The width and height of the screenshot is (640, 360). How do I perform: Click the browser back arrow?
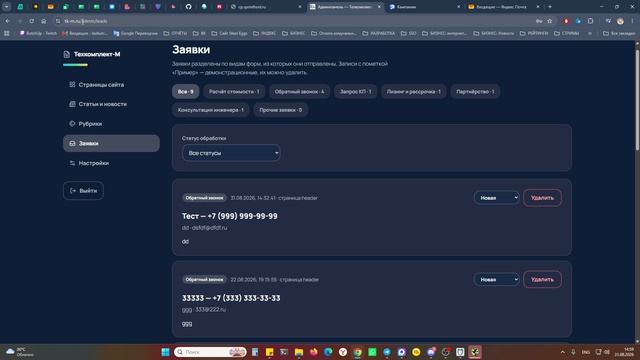click(x=8, y=21)
